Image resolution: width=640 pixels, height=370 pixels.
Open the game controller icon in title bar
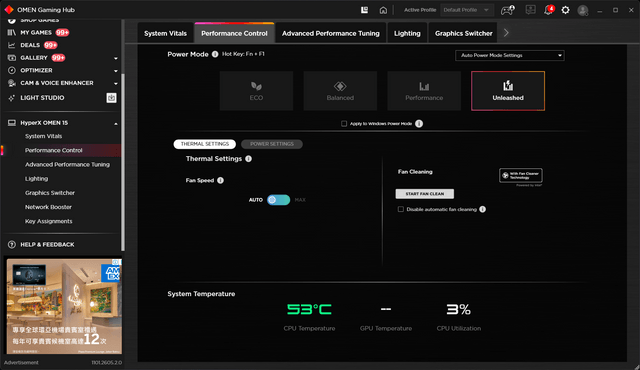tap(507, 10)
